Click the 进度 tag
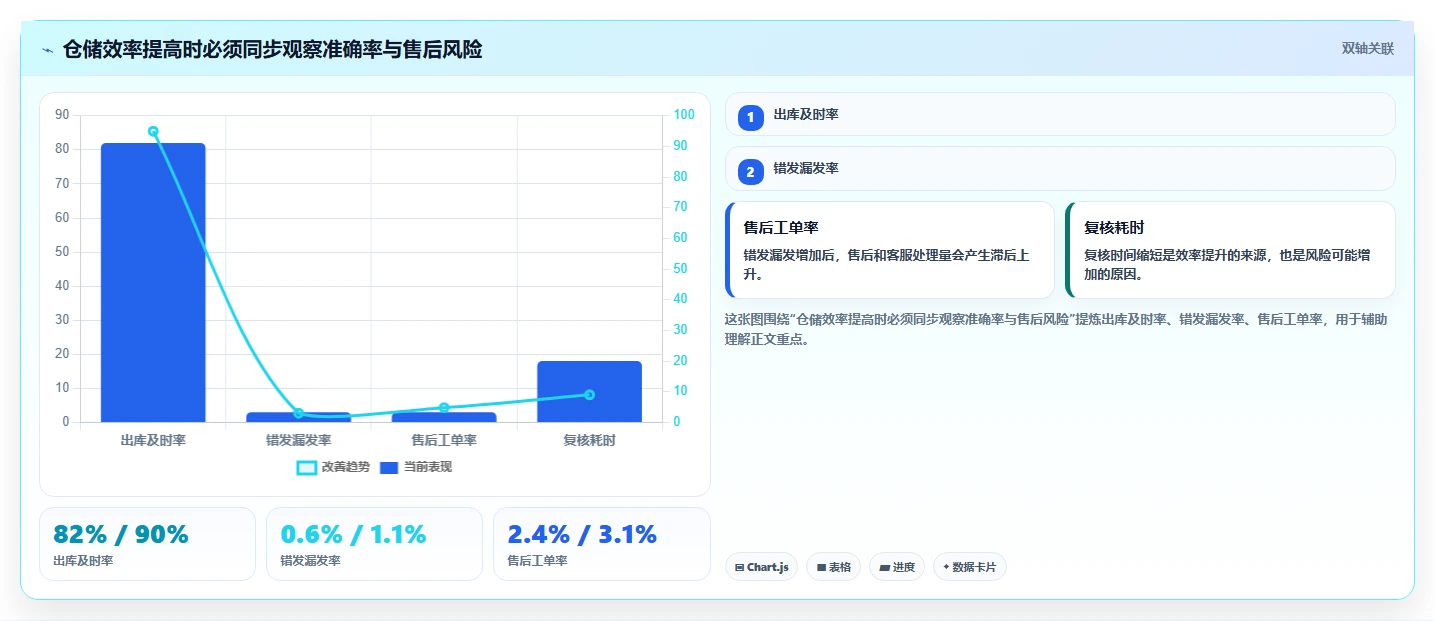 coord(897,567)
